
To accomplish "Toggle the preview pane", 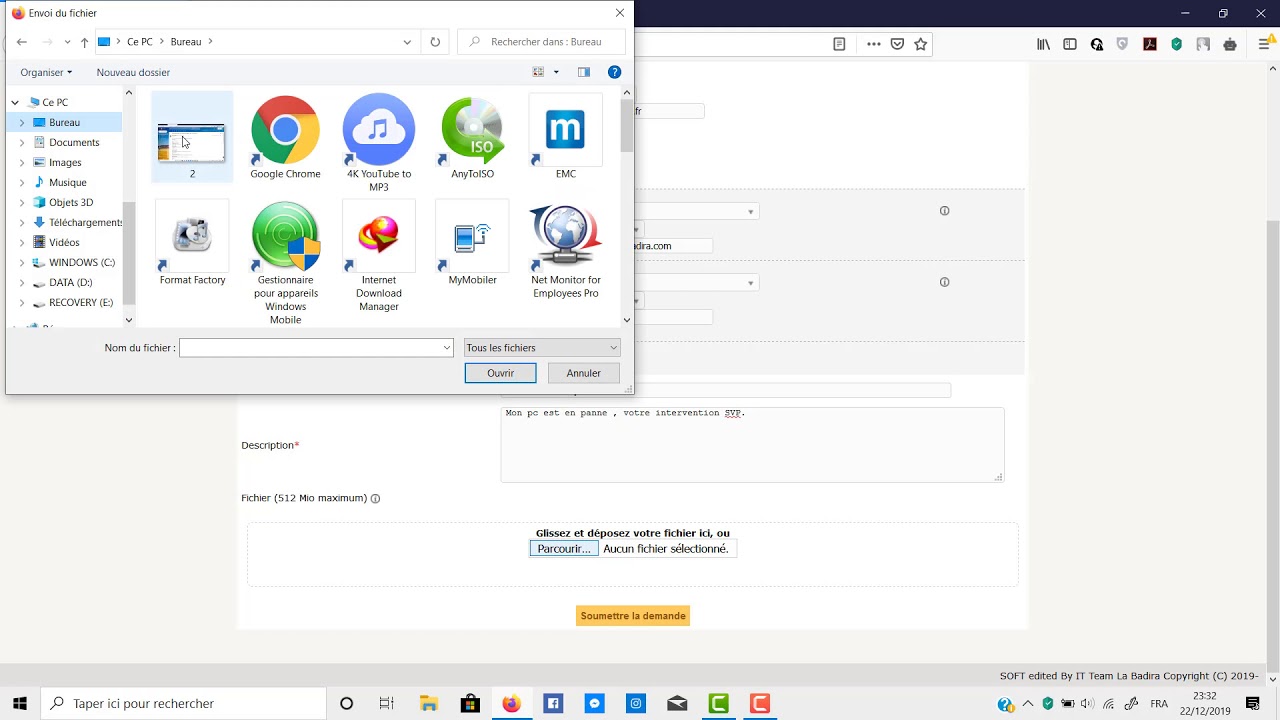I will pyautogui.click(x=584, y=72).
